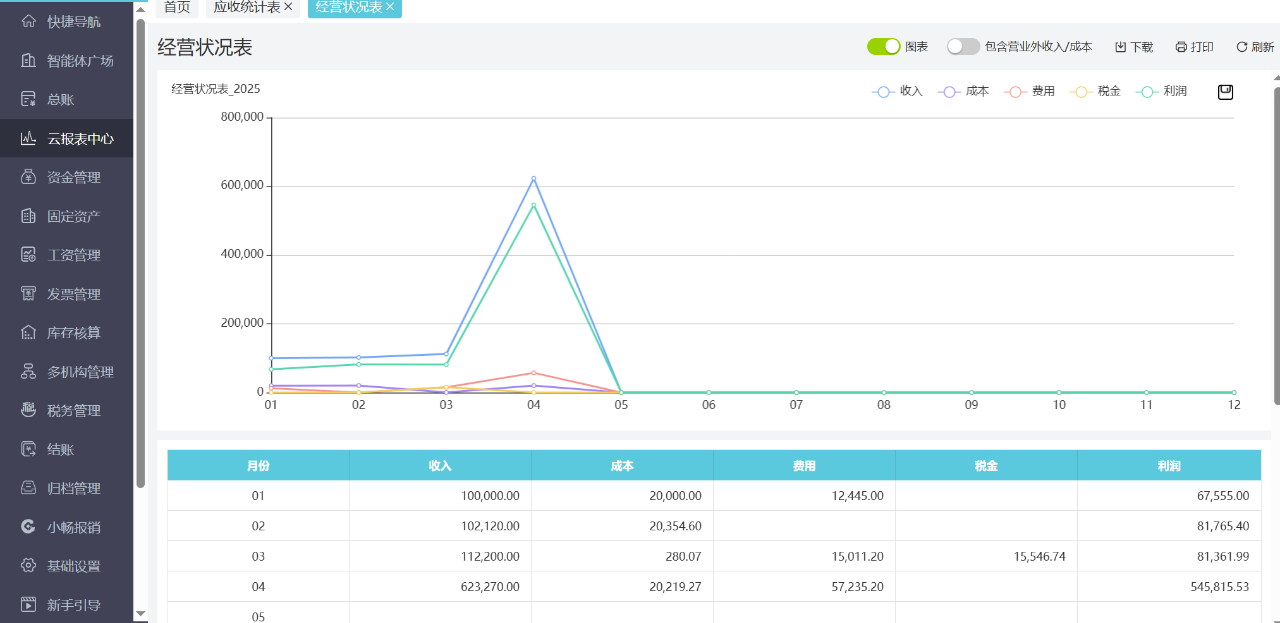Click the sidebar scroll down arrow
Viewport: 1280px width, 623px height.
[141, 613]
